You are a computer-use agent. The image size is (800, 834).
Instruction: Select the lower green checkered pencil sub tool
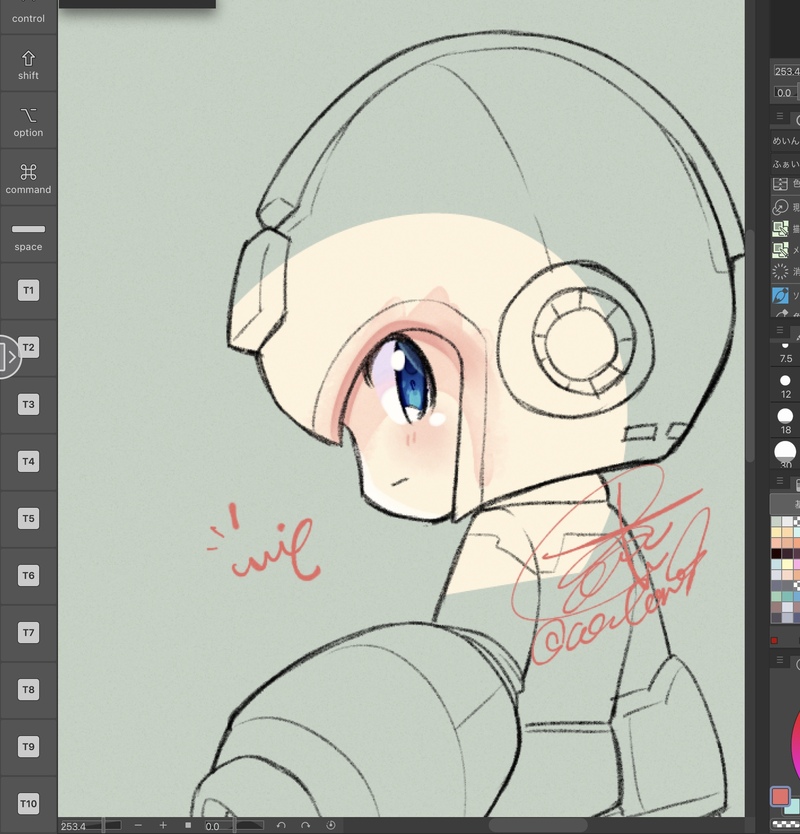tap(780, 249)
